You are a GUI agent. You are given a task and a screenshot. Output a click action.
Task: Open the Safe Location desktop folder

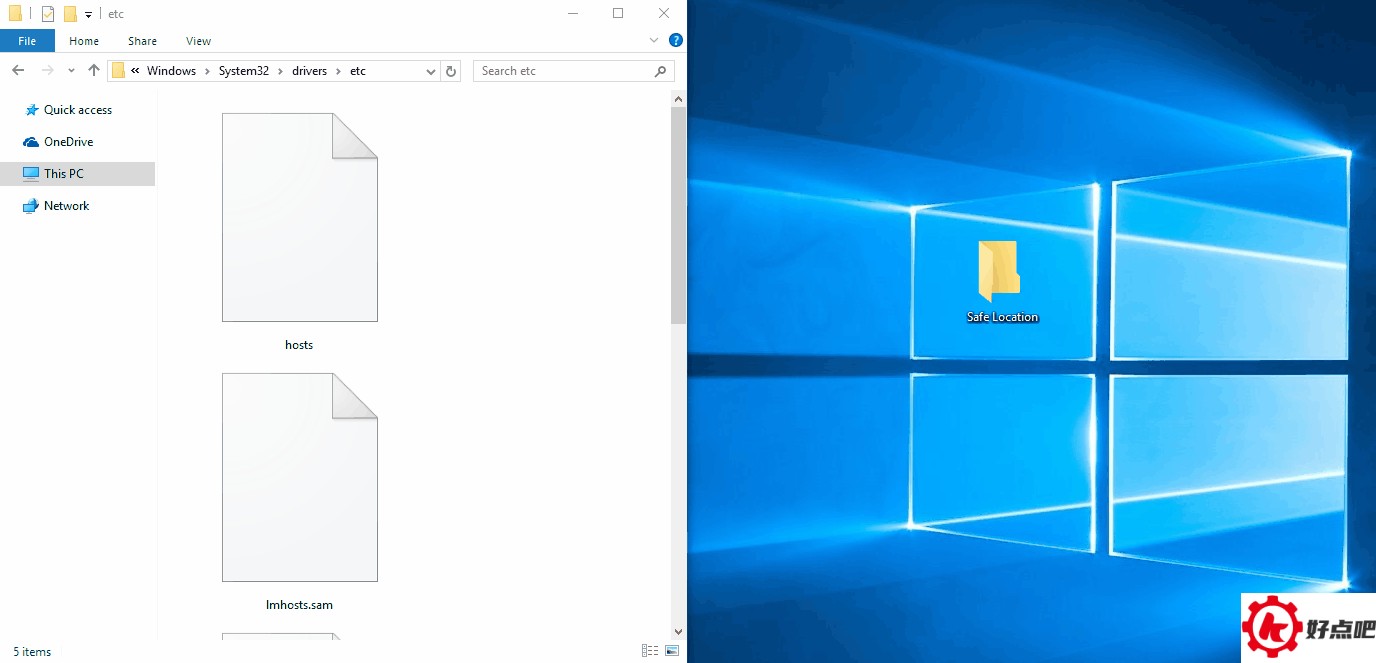pos(1001,282)
